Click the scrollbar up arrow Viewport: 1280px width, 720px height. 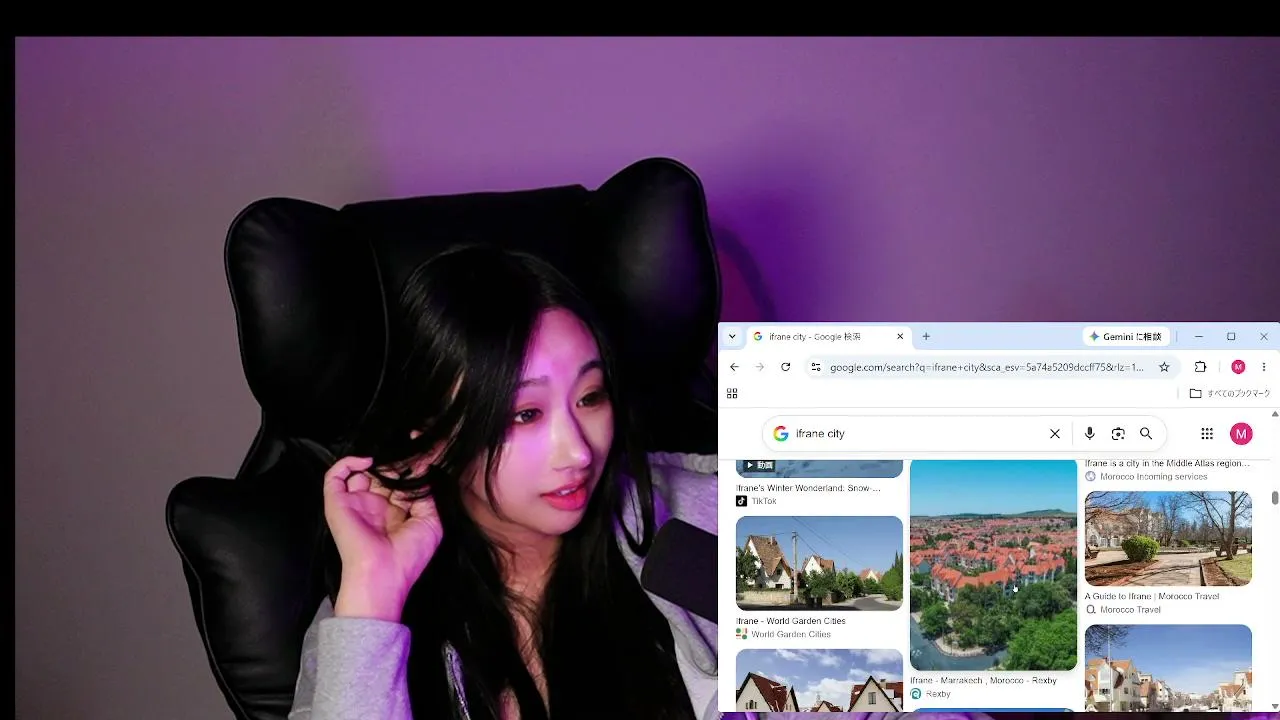1275,414
